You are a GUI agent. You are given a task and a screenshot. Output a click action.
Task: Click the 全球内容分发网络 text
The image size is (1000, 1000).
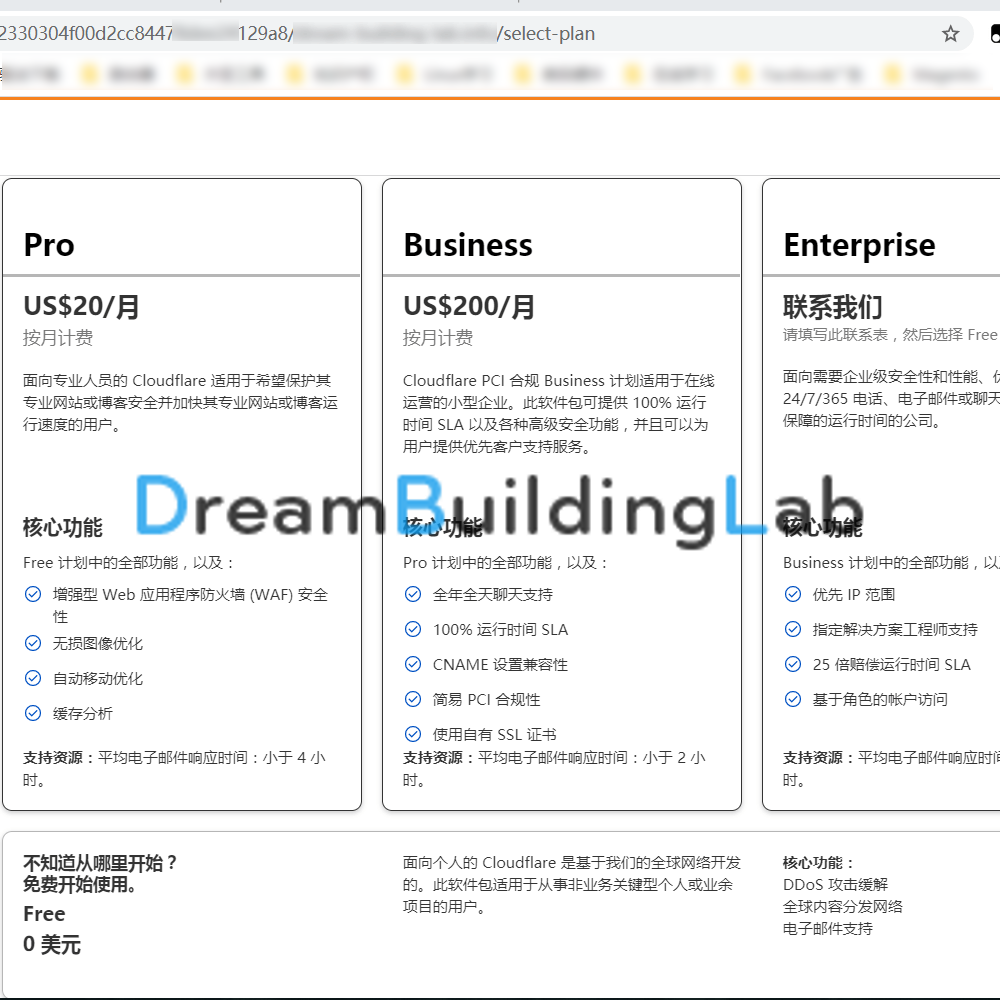pyautogui.click(x=842, y=907)
